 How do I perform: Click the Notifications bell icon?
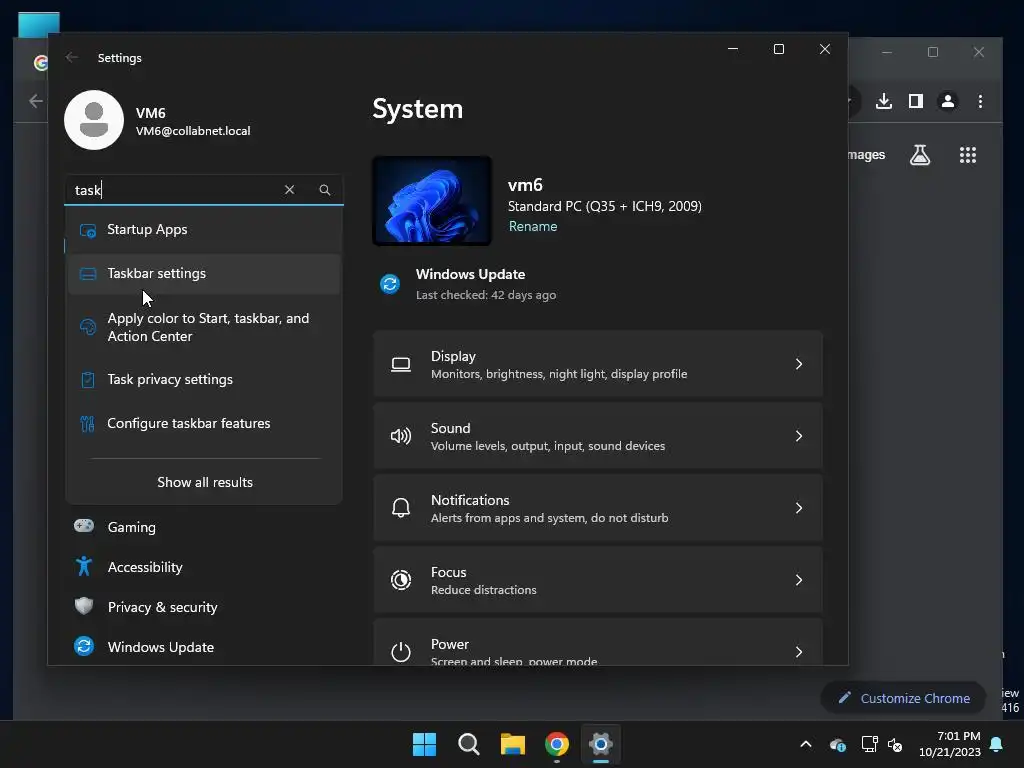[401, 508]
